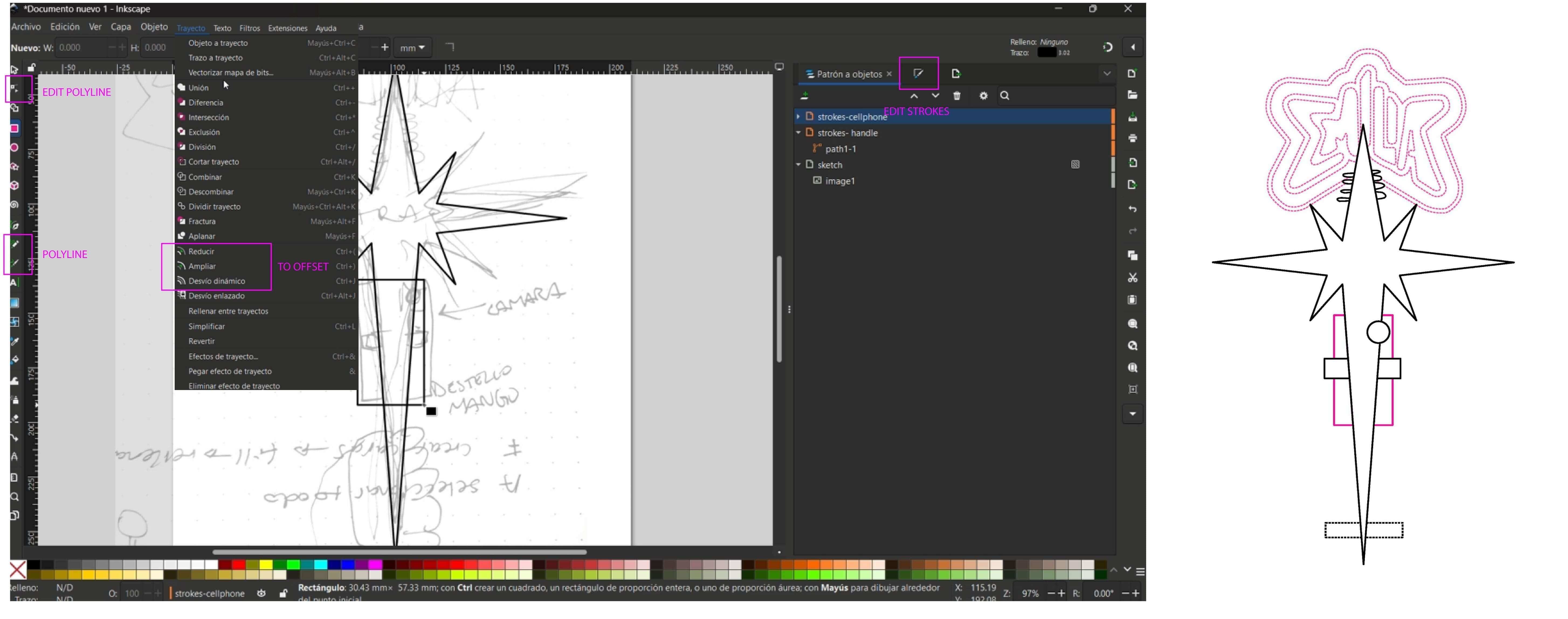Click the New document icon
The image size is (1568, 619).
pyautogui.click(x=1133, y=74)
